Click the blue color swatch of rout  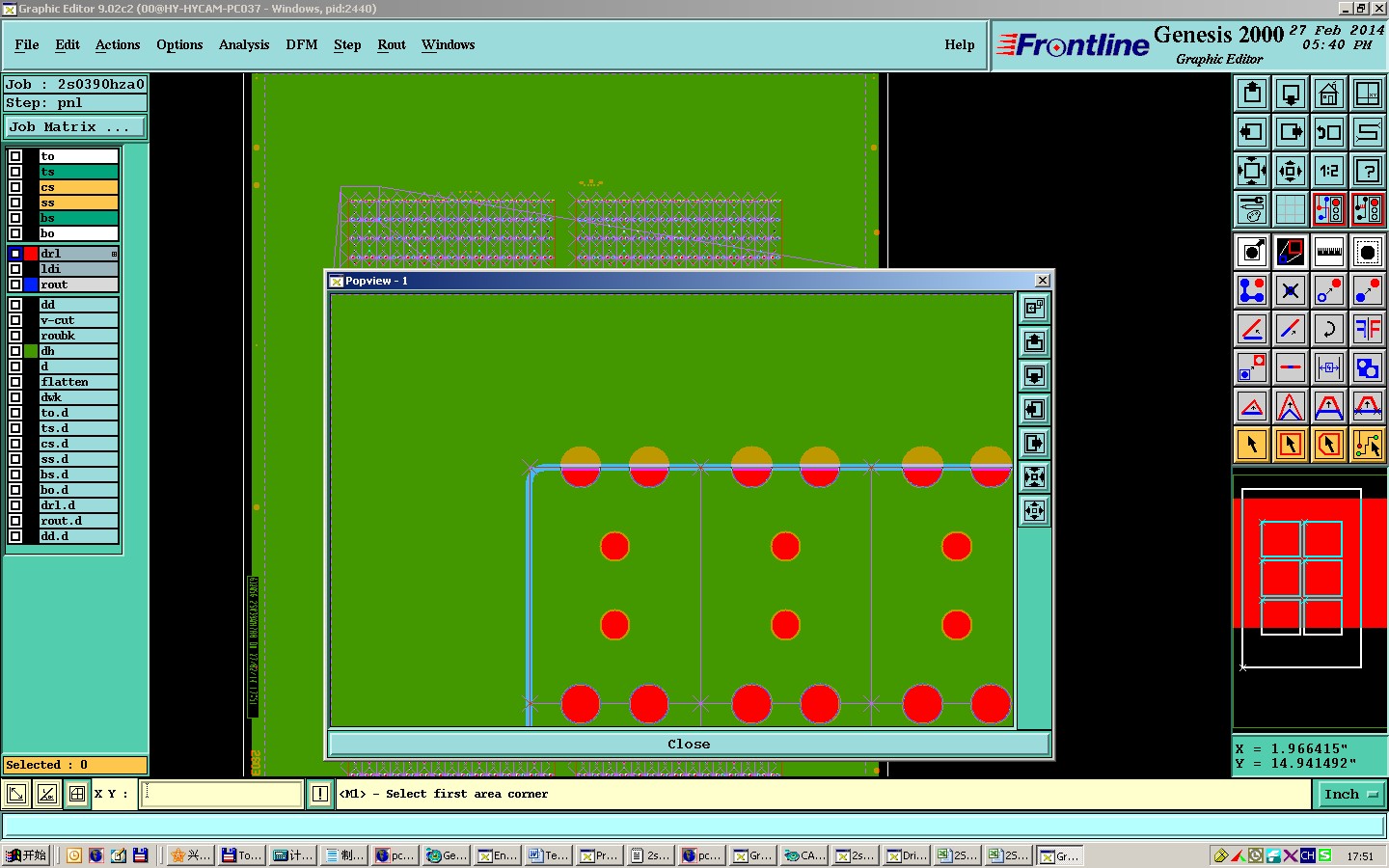pyautogui.click(x=31, y=285)
